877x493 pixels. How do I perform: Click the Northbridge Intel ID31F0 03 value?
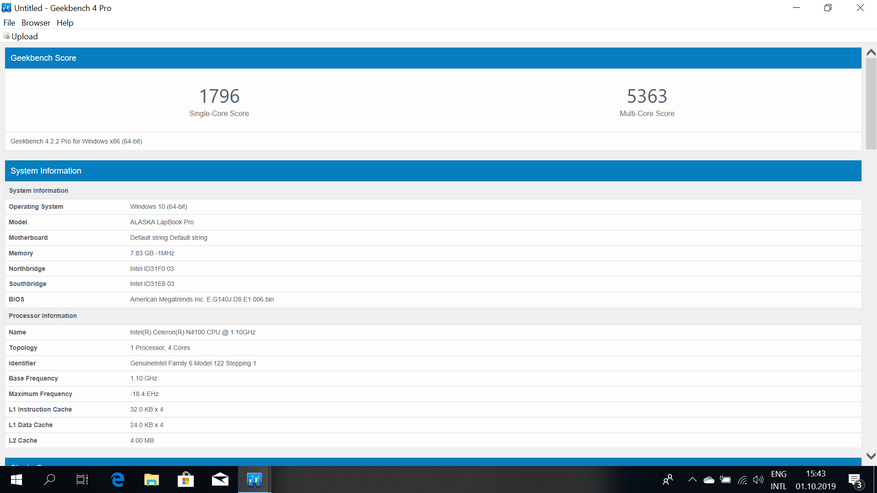(152, 269)
